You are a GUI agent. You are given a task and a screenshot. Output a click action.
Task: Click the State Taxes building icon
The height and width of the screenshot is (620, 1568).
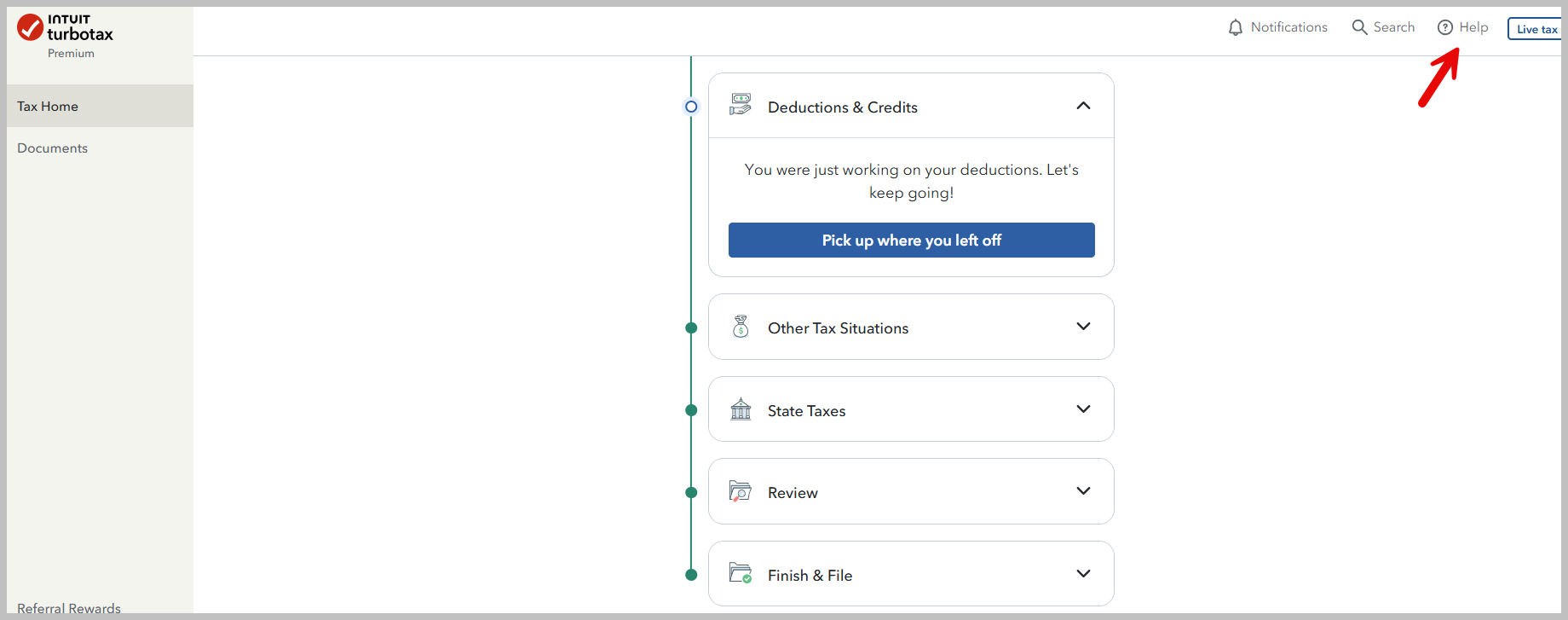[741, 409]
